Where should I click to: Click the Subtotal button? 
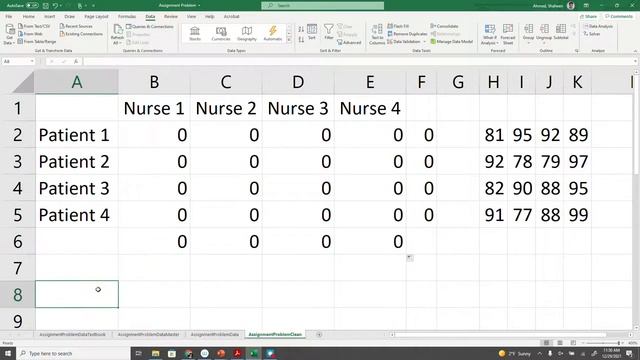[561, 33]
